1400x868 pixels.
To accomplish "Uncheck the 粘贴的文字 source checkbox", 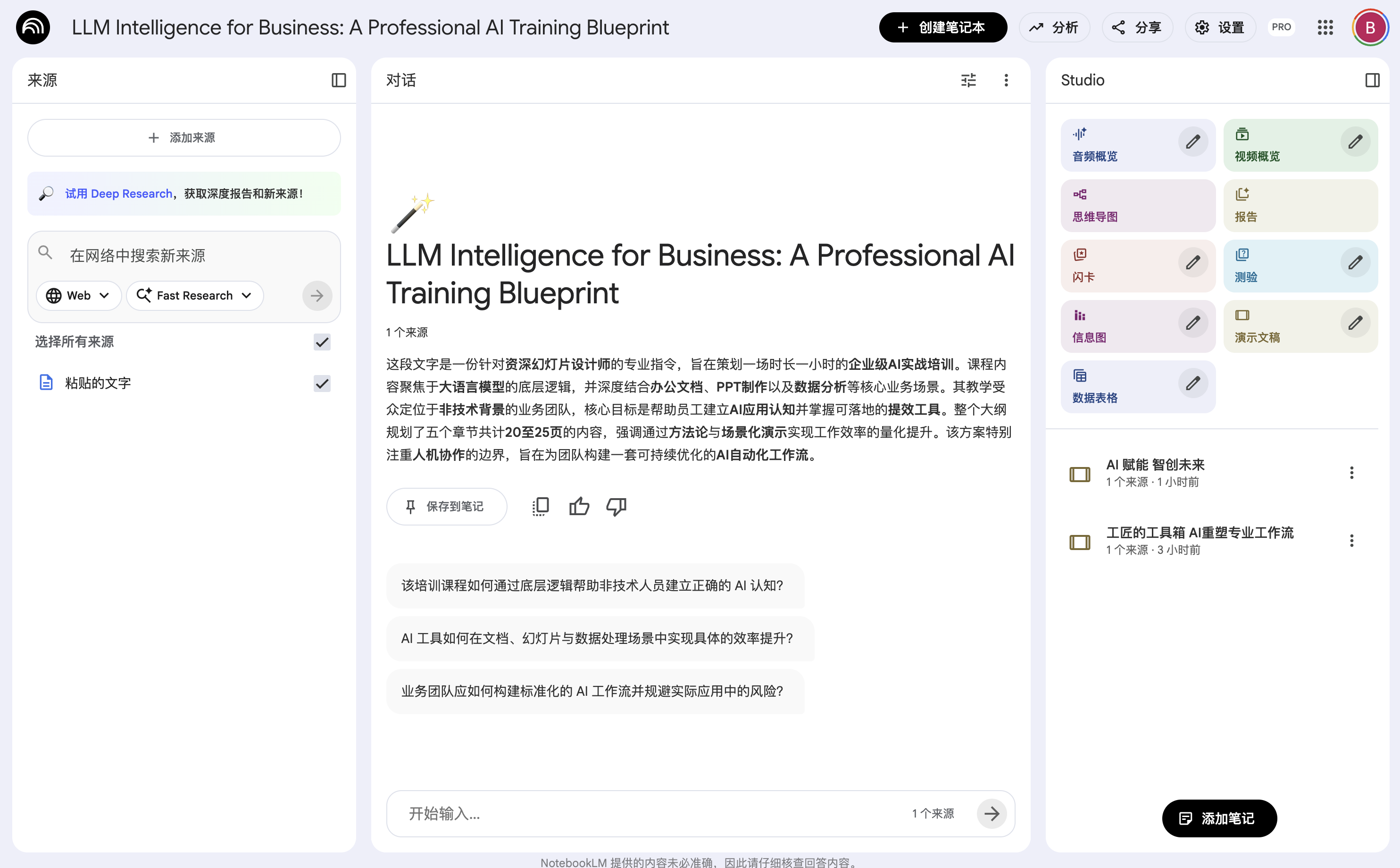I will 322,384.
